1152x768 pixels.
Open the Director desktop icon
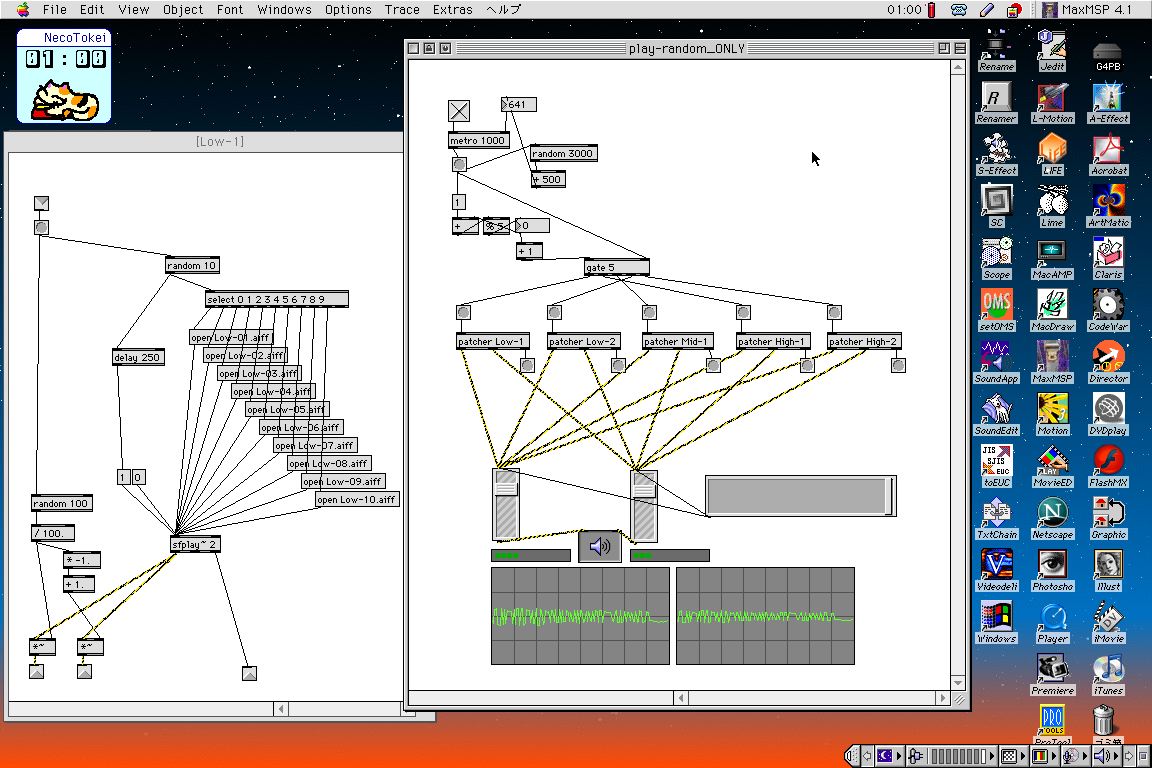[x=1108, y=363]
